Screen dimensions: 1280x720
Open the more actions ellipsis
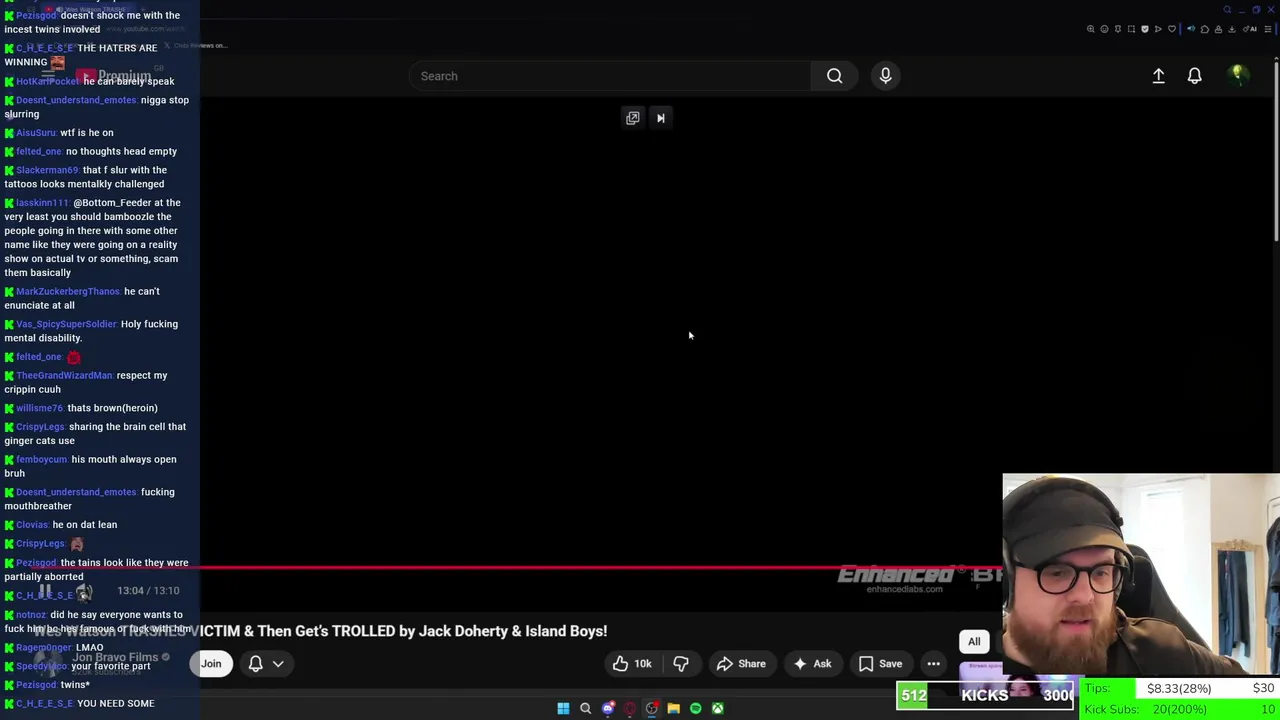tap(933, 664)
